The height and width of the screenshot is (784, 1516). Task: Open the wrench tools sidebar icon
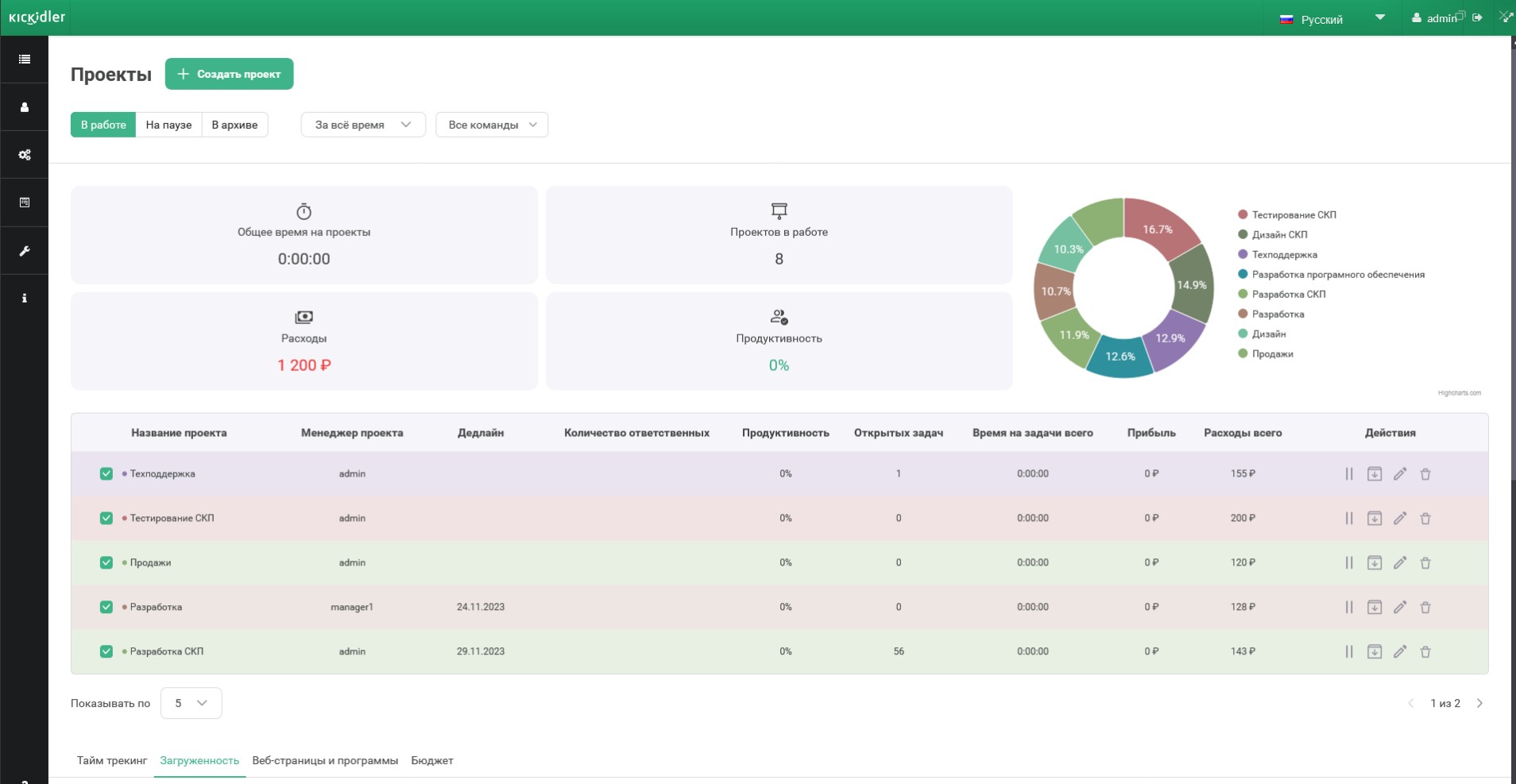coord(25,251)
